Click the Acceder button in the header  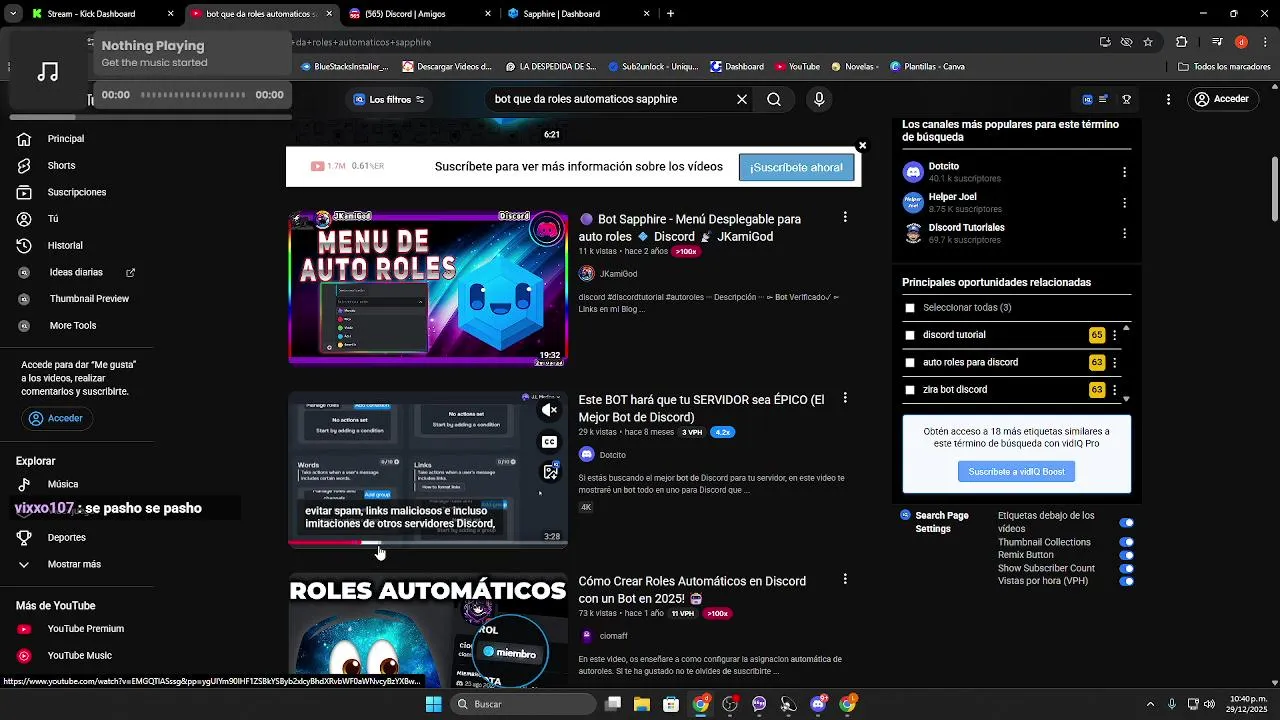1221,99
